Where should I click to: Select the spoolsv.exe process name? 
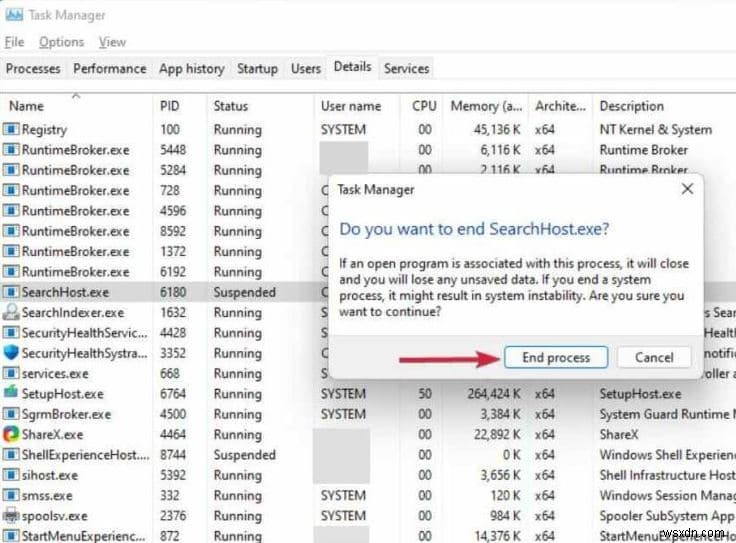pyautogui.click(x=54, y=516)
